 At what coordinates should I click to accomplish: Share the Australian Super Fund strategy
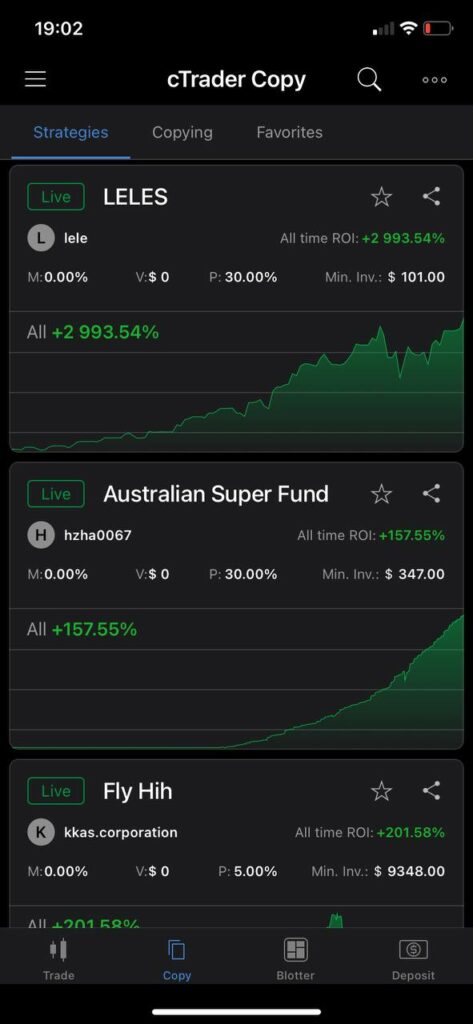[x=431, y=494]
